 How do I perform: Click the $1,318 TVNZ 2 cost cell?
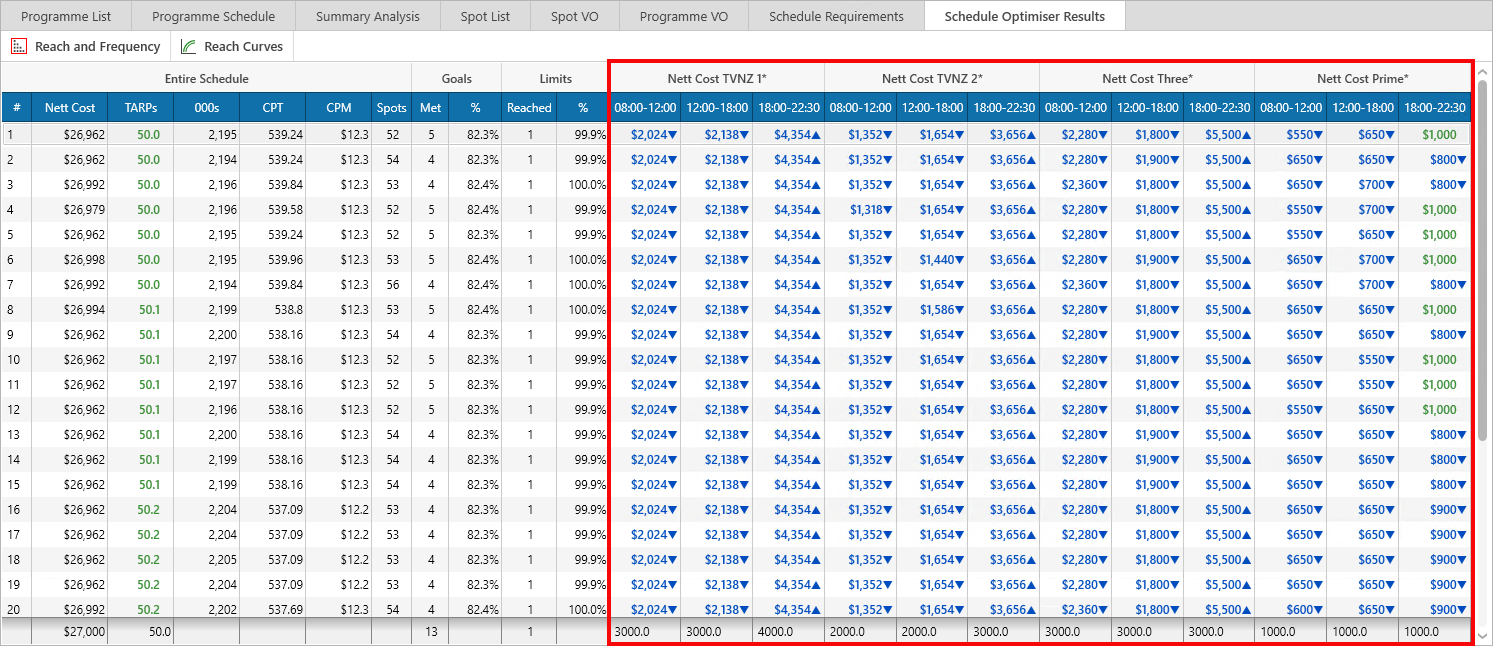tap(860, 210)
